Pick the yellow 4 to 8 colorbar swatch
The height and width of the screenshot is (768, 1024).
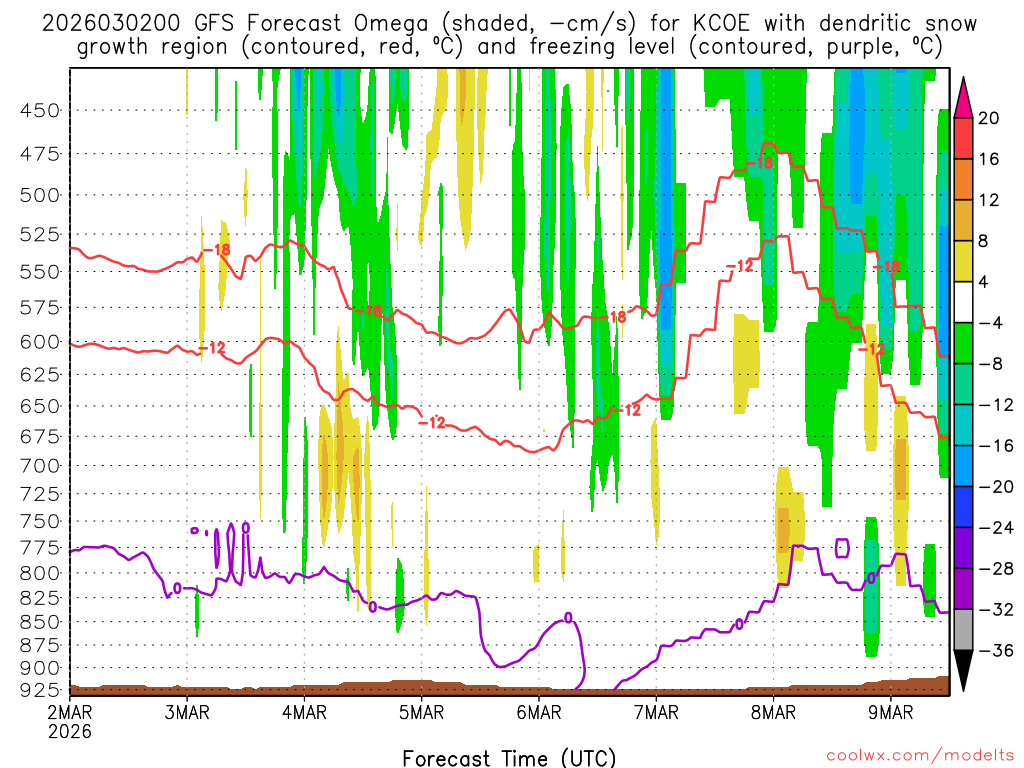[x=963, y=261]
